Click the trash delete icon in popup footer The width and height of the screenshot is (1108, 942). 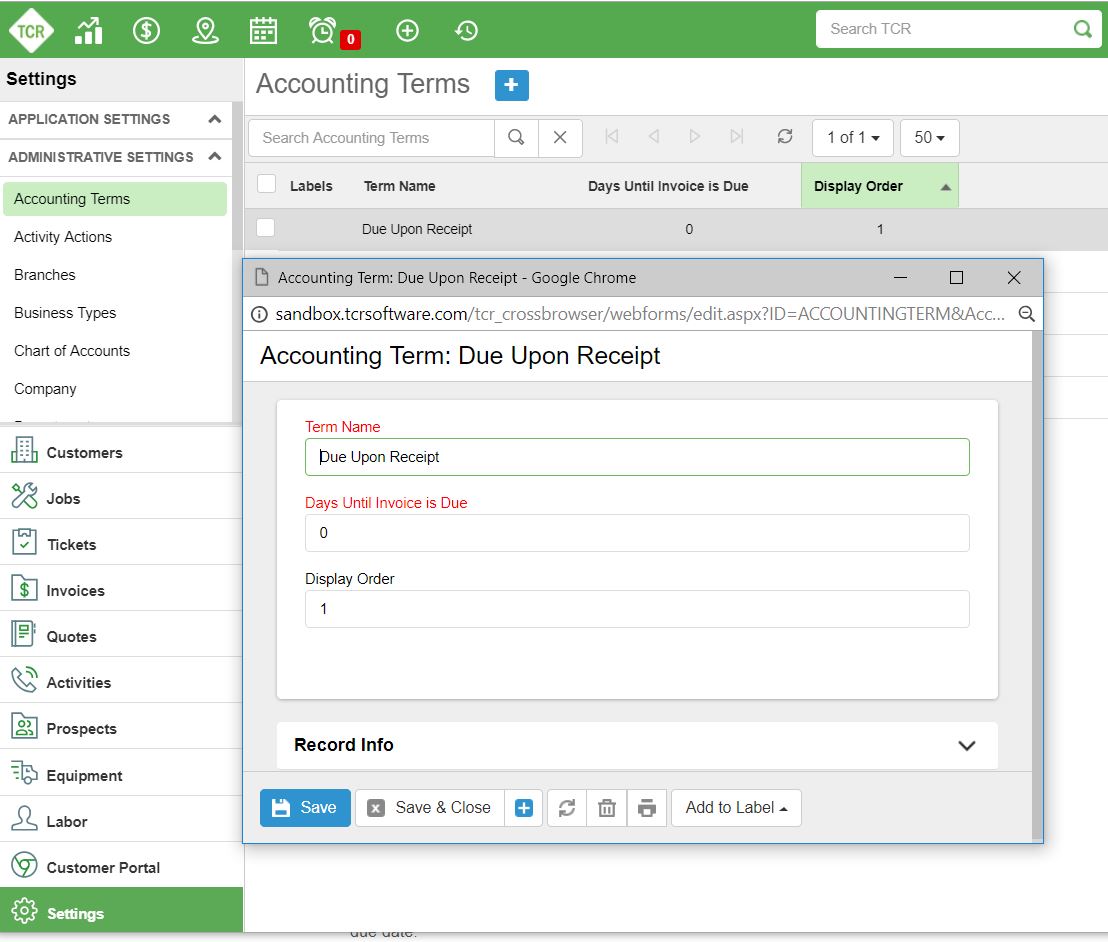click(607, 808)
